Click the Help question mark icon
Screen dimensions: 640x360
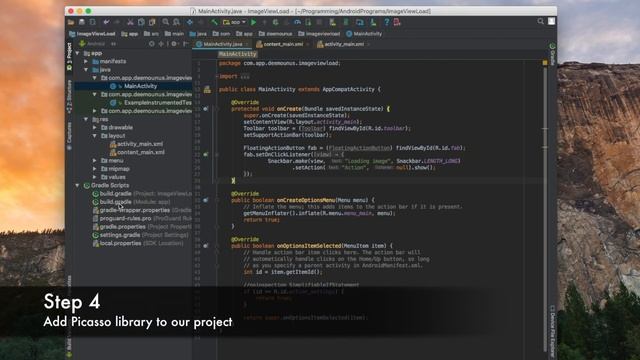(x=387, y=22)
